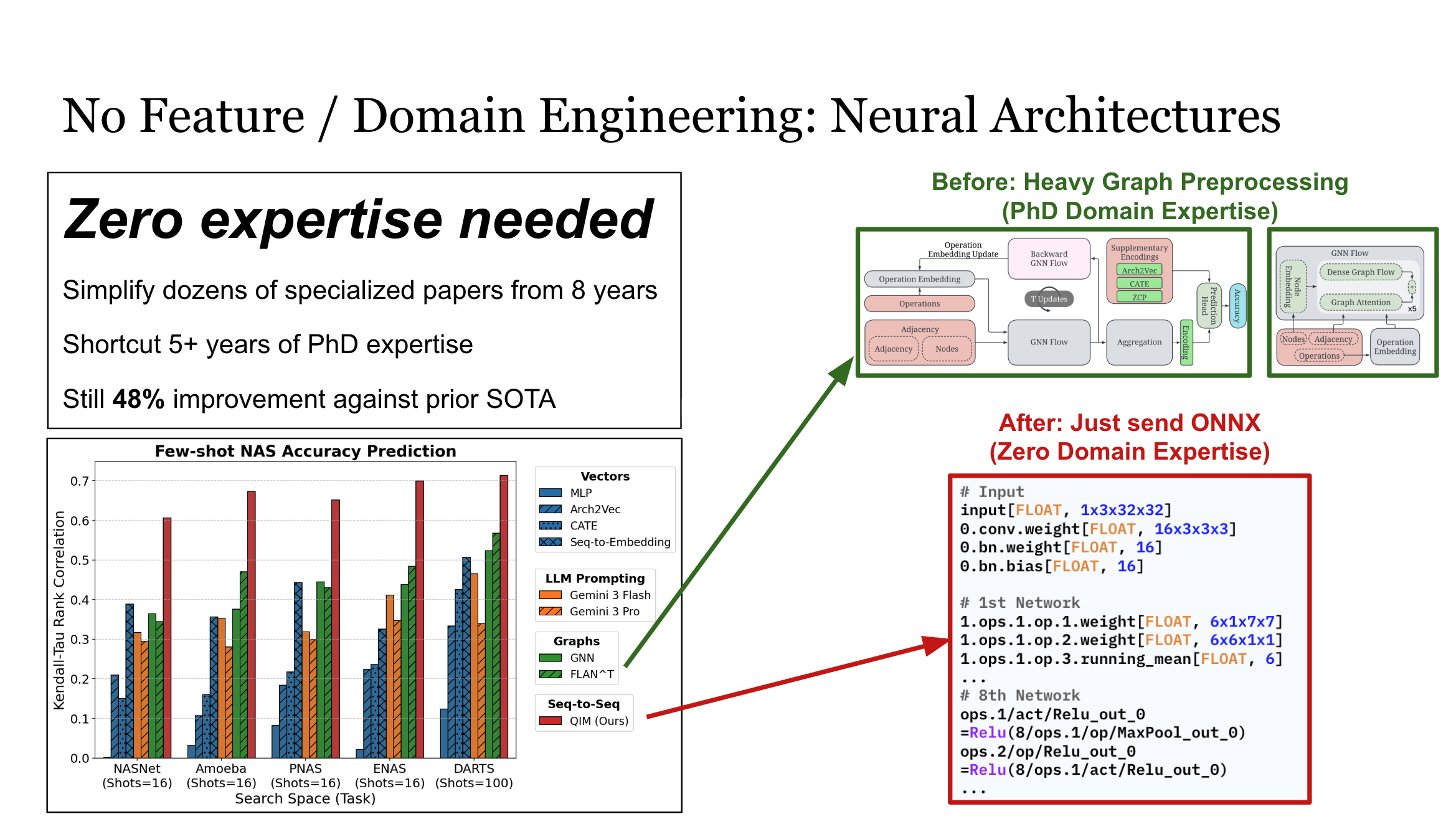Select the tallest red QIM bar for DARTS
1456x819 pixels.
coord(504,617)
